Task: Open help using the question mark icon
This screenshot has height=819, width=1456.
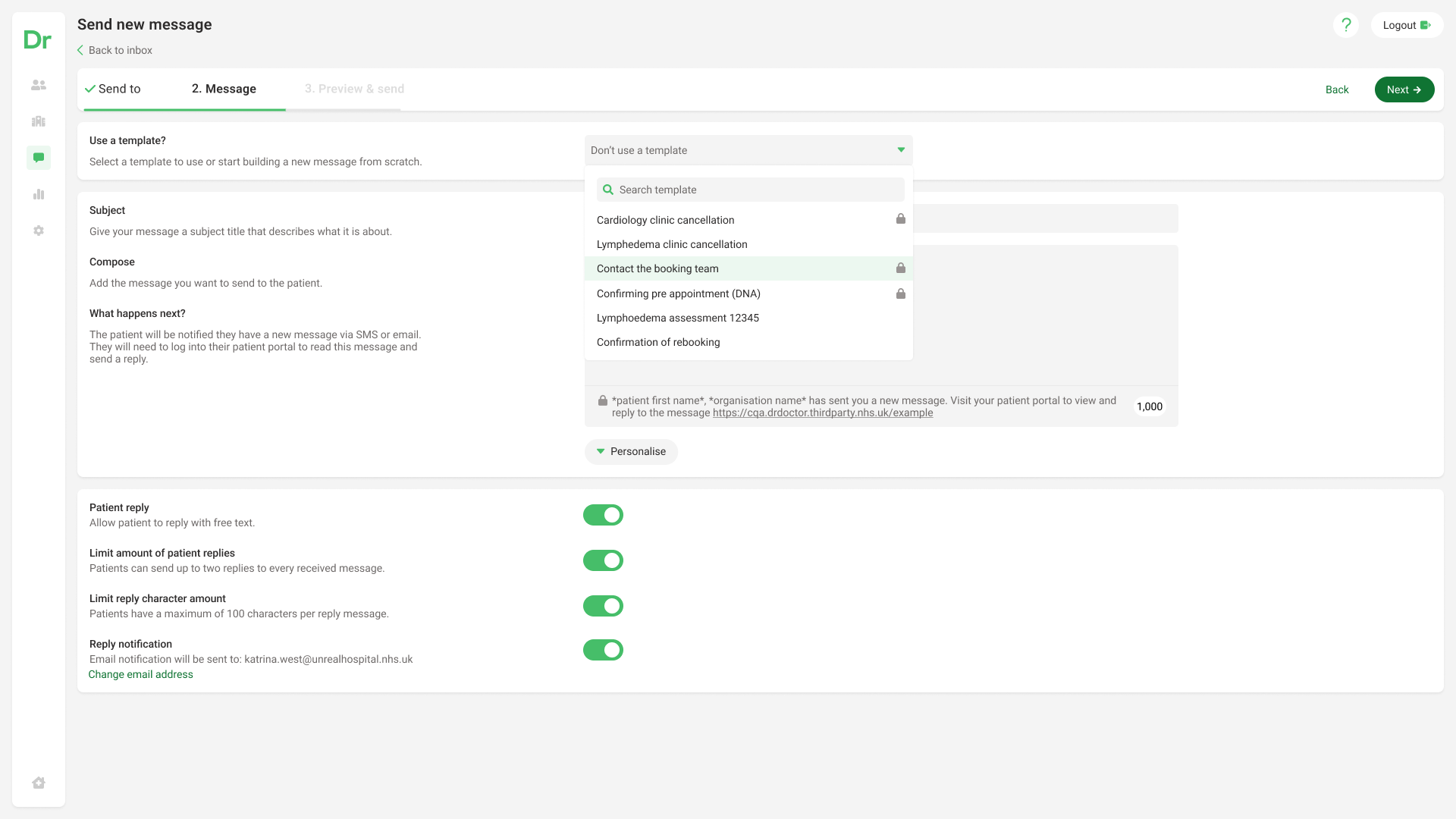Action: (1346, 25)
